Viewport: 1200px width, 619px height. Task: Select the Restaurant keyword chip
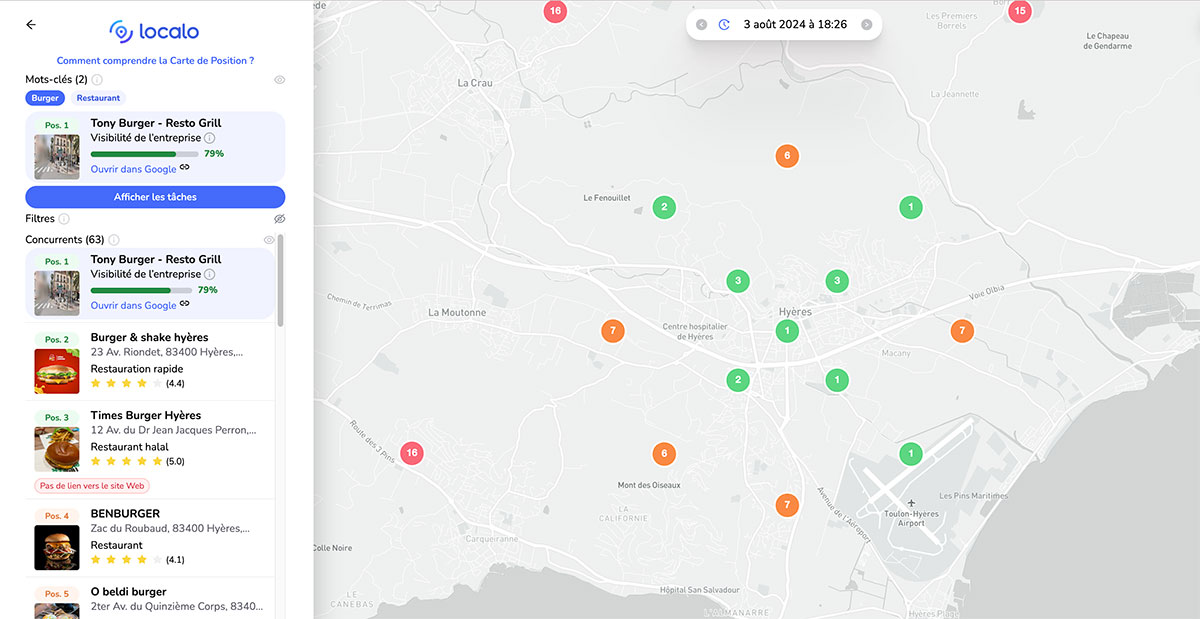98,98
